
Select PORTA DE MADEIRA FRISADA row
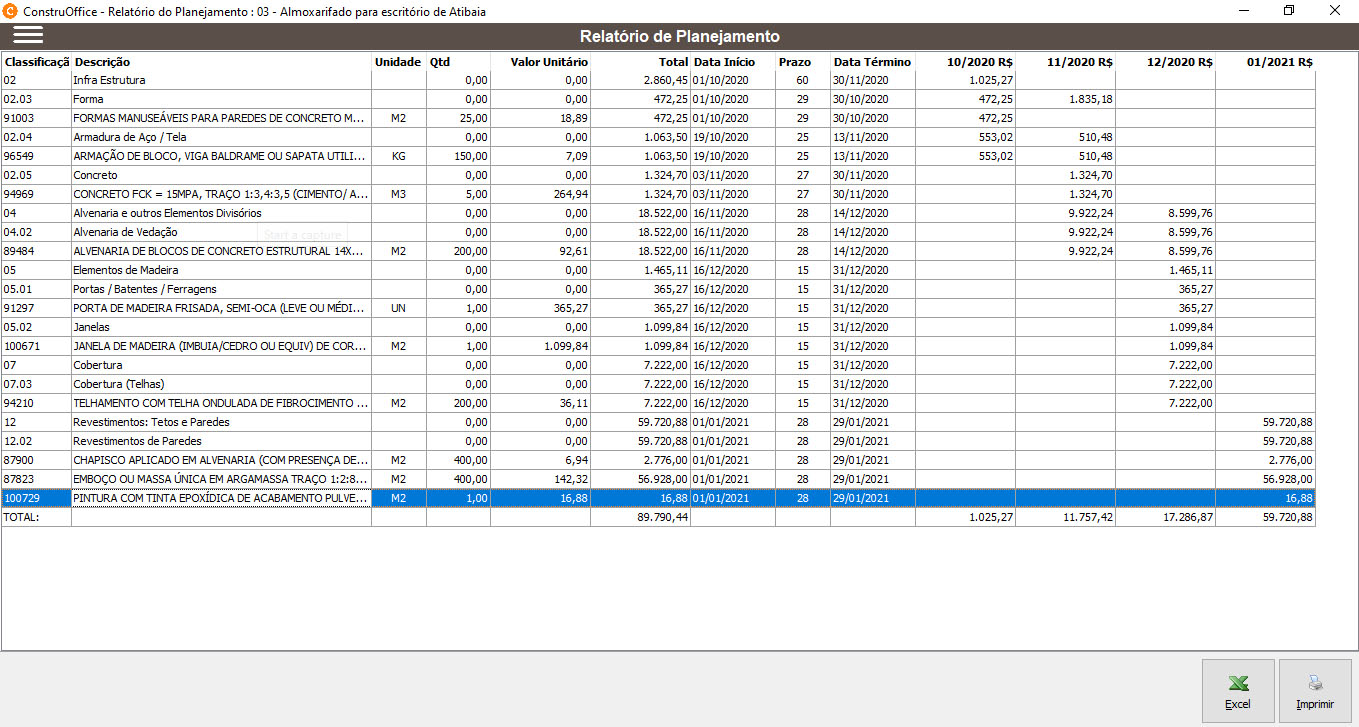point(658,308)
